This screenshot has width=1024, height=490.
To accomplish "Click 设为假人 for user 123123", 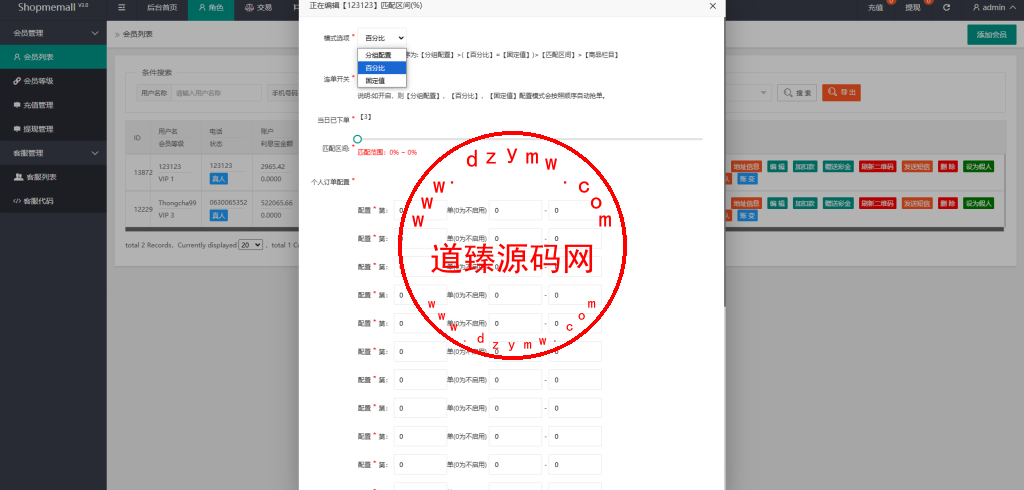I will click(x=979, y=167).
